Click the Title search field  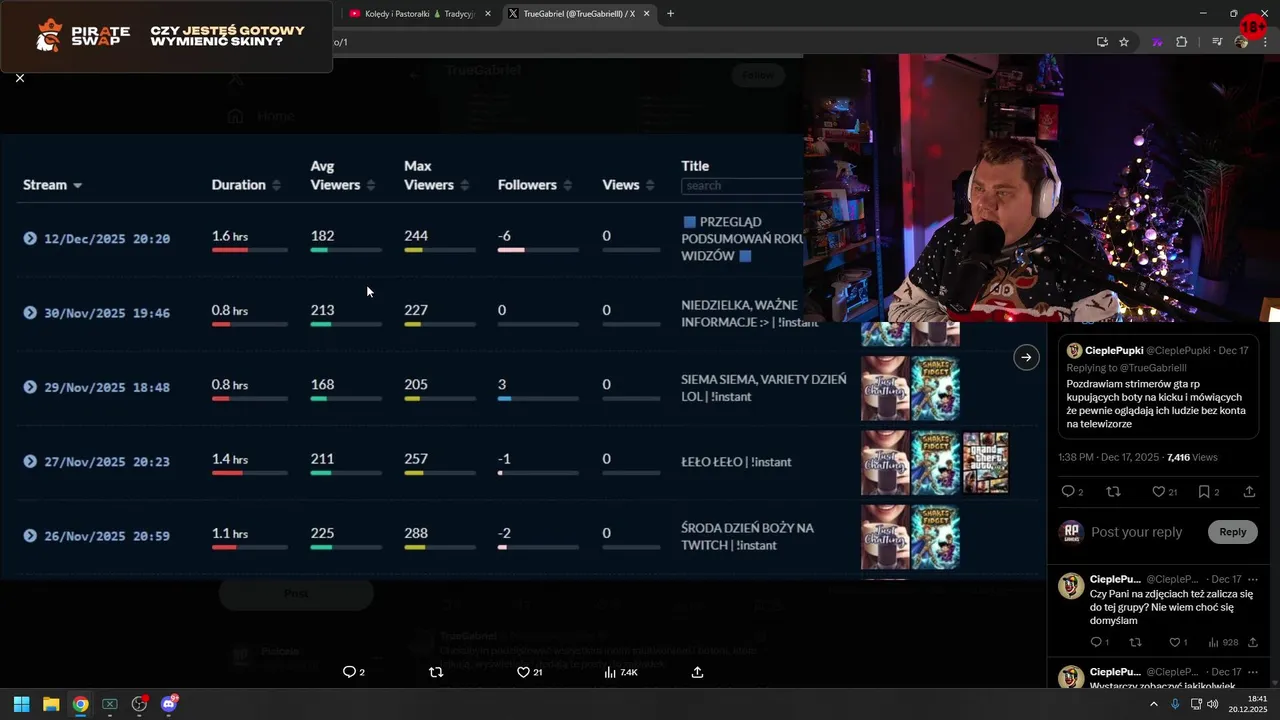[x=742, y=186]
